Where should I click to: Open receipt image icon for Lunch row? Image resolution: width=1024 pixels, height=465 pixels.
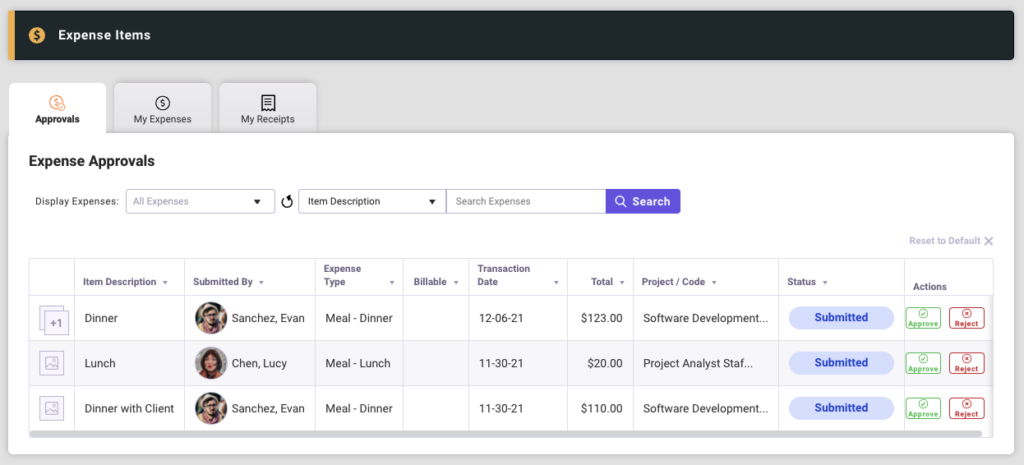[x=52, y=363]
